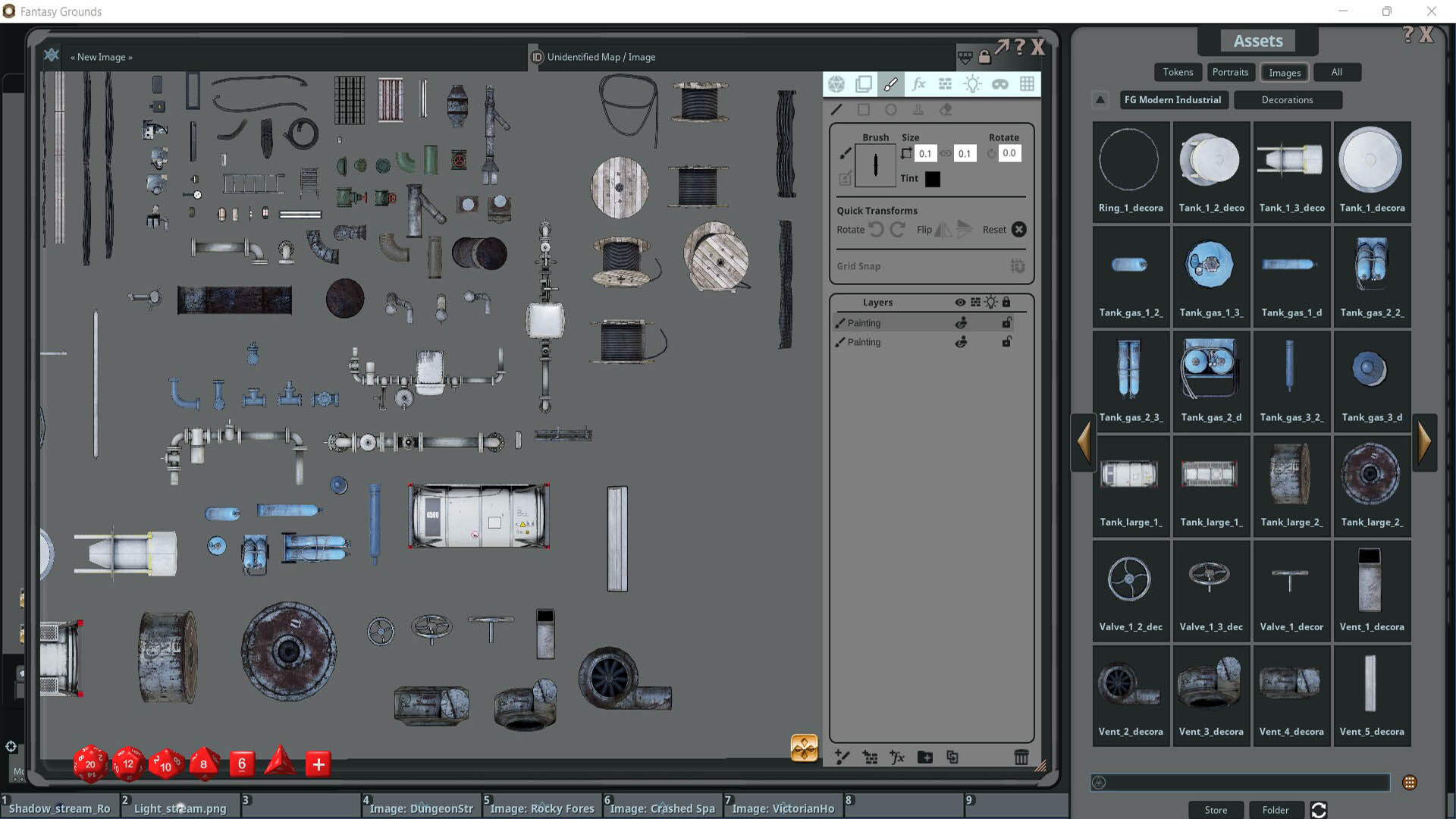This screenshot has height=819, width=1456.
Task: Click the delete layer trash icon
Action: point(1021,757)
